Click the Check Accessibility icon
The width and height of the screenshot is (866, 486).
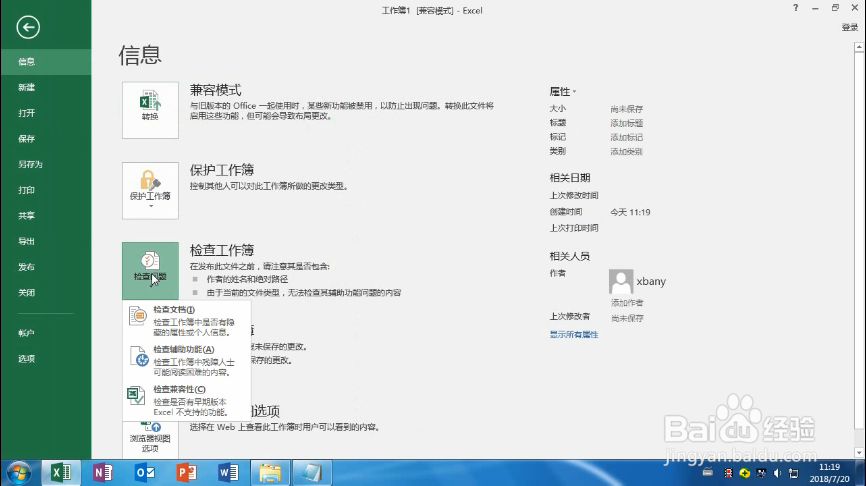tap(139, 356)
